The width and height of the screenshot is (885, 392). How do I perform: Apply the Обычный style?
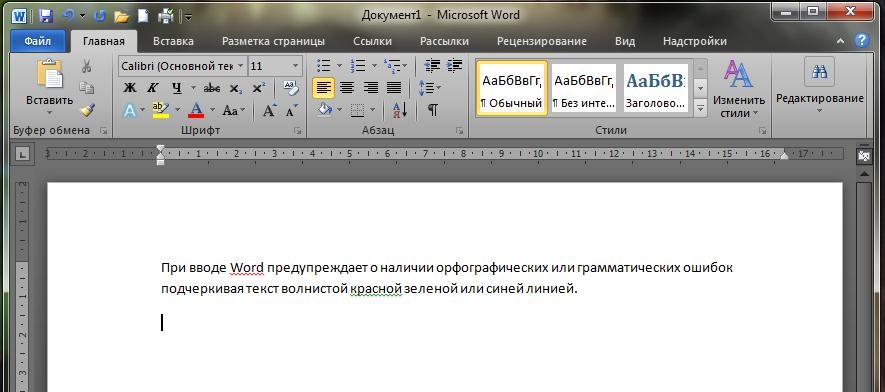[x=511, y=87]
